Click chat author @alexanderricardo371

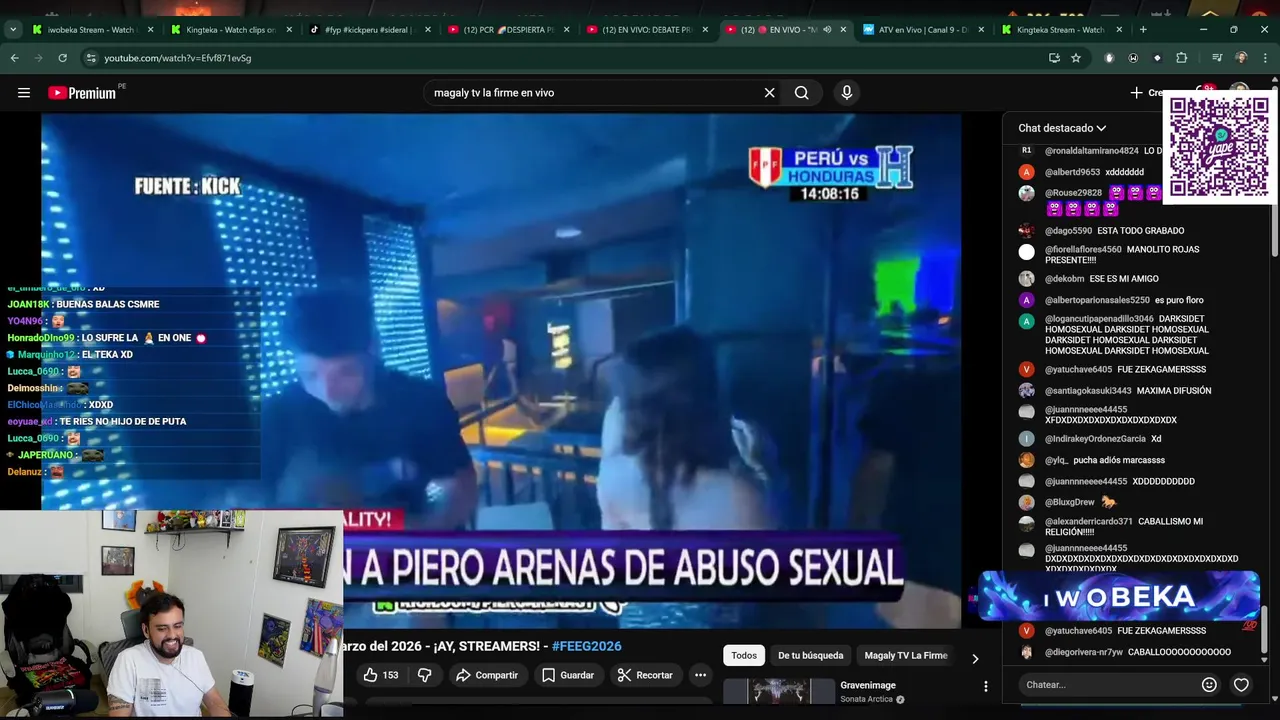1089,522
